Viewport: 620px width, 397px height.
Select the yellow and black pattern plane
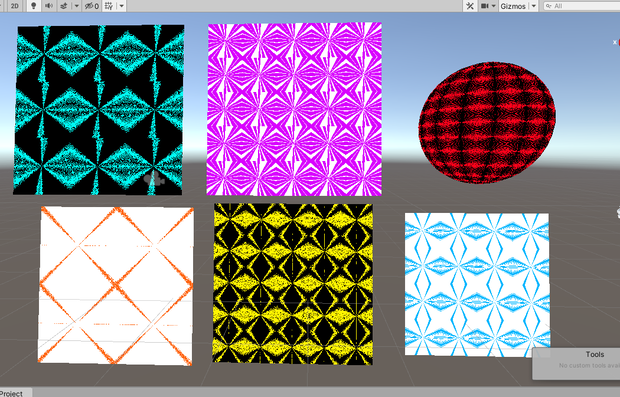293,284
